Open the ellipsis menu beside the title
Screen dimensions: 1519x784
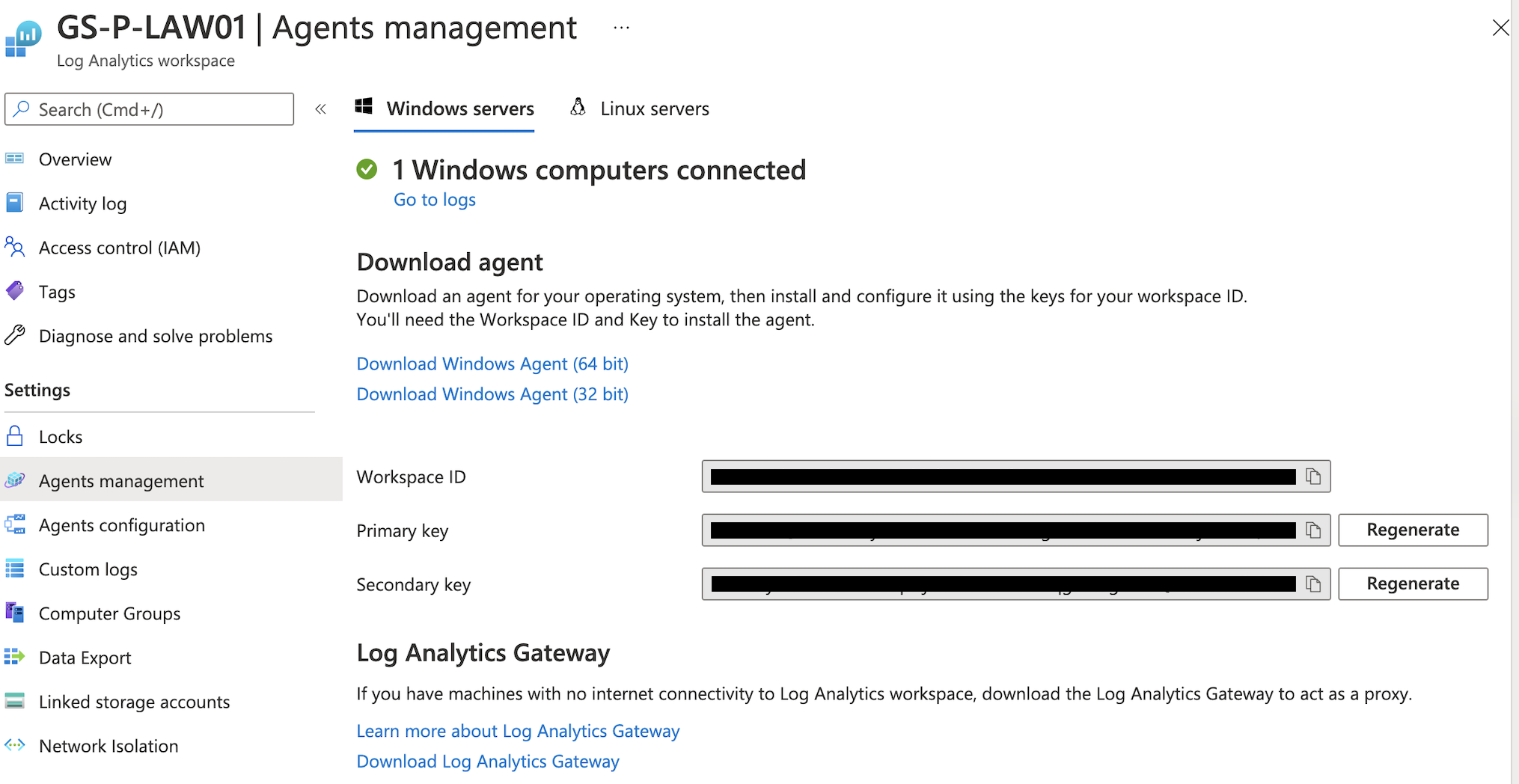click(620, 27)
